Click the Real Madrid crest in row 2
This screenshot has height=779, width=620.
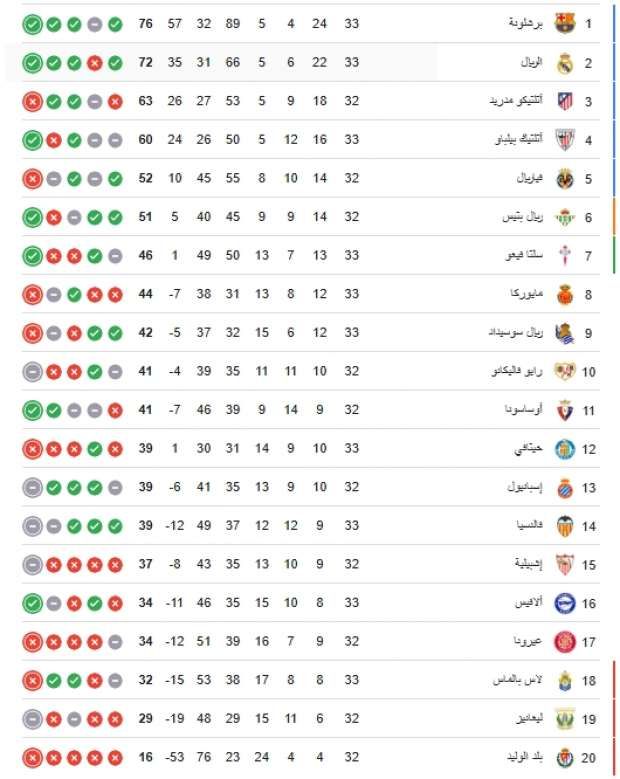pos(565,63)
